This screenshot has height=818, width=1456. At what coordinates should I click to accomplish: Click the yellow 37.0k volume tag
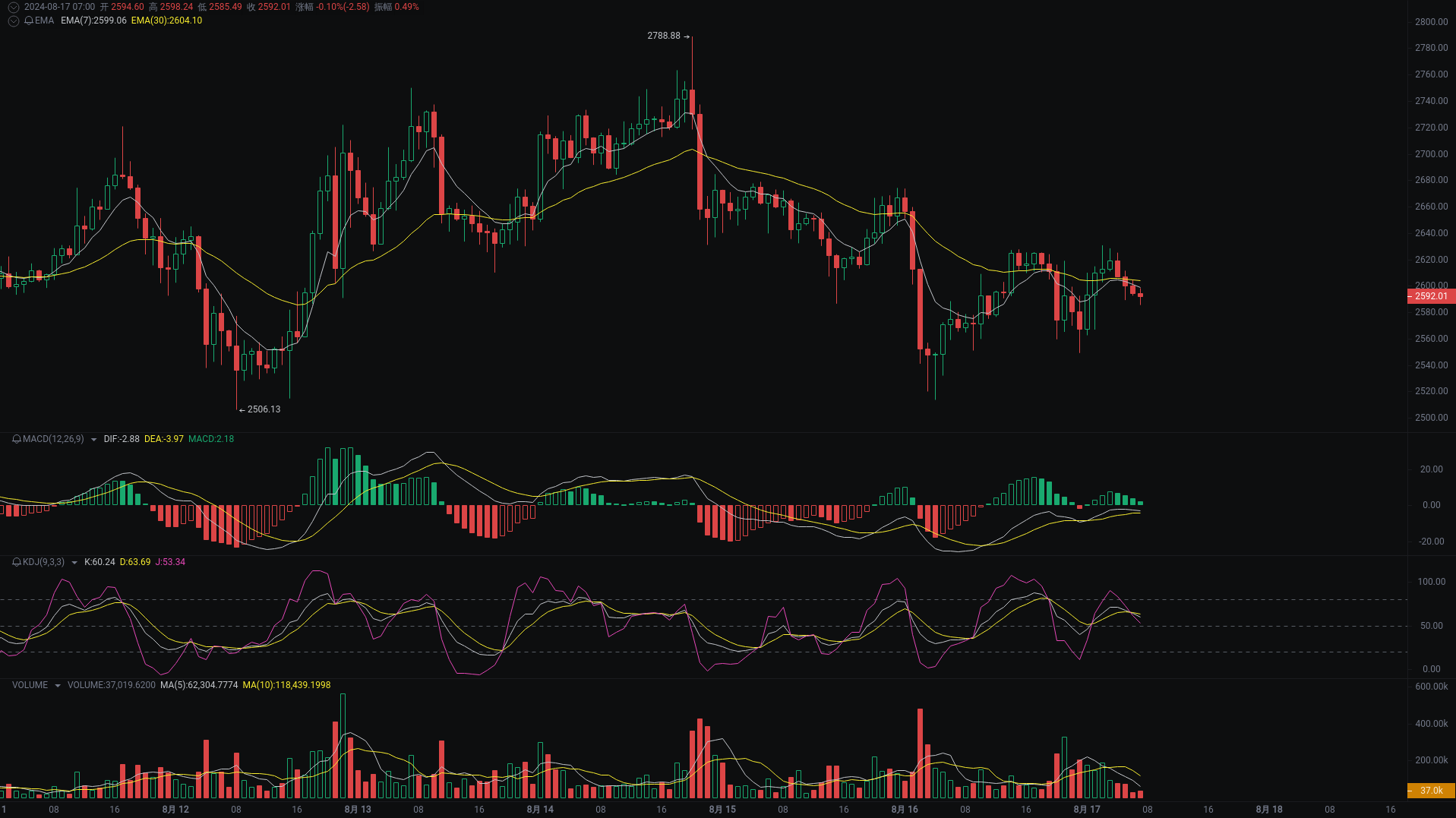pyautogui.click(x=1430, y=791)
